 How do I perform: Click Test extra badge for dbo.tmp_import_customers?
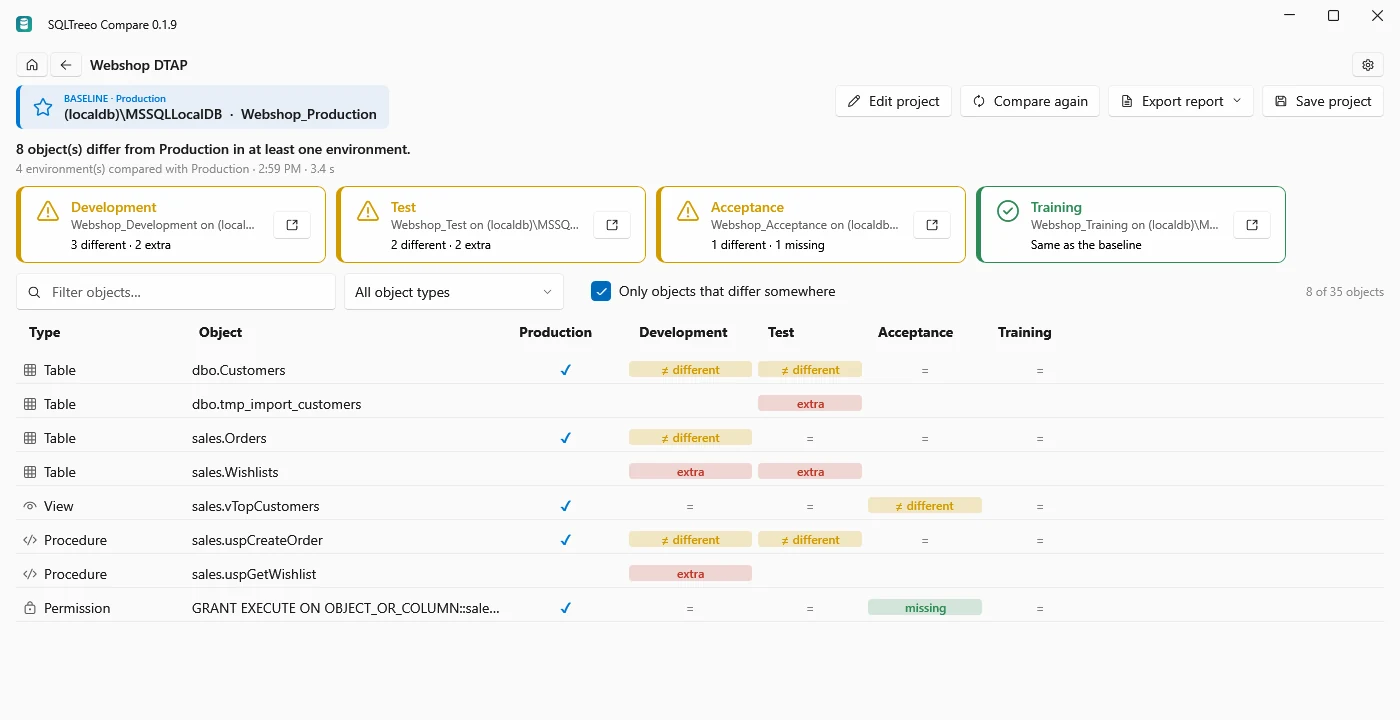pos(810,403)
